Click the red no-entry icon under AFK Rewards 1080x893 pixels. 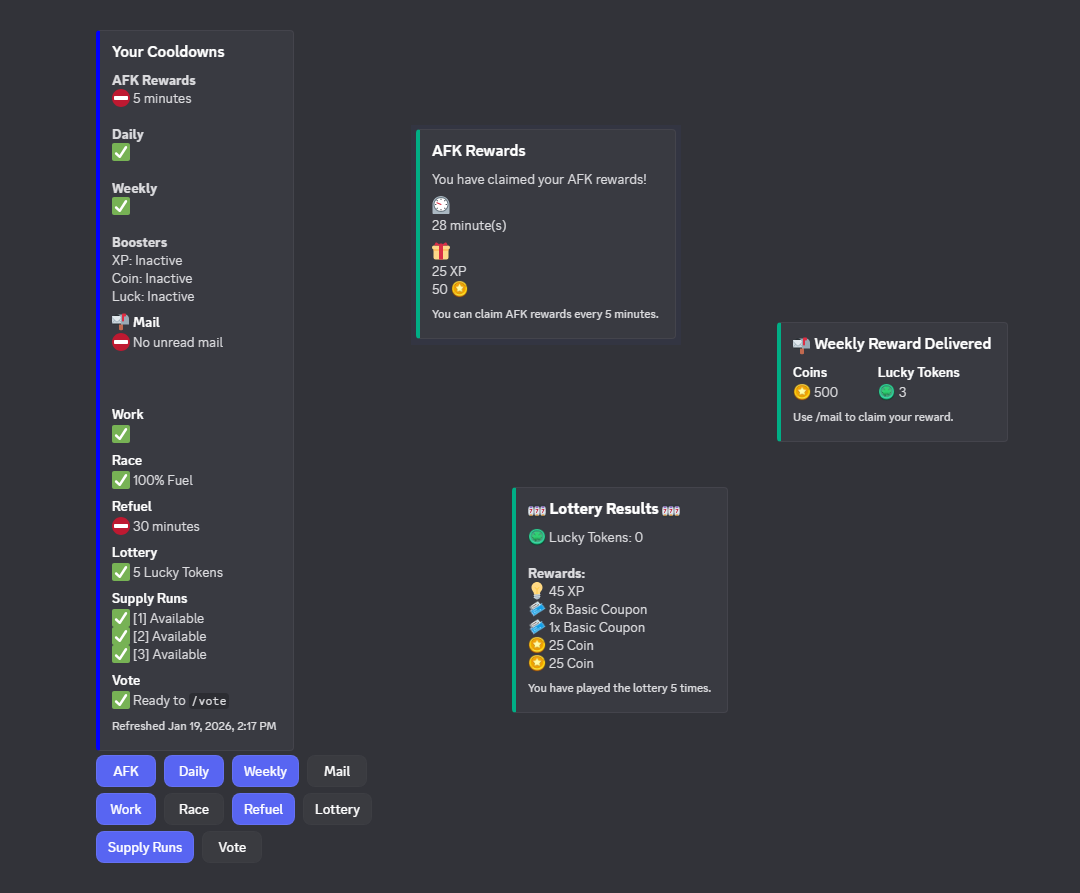[121, 98]
